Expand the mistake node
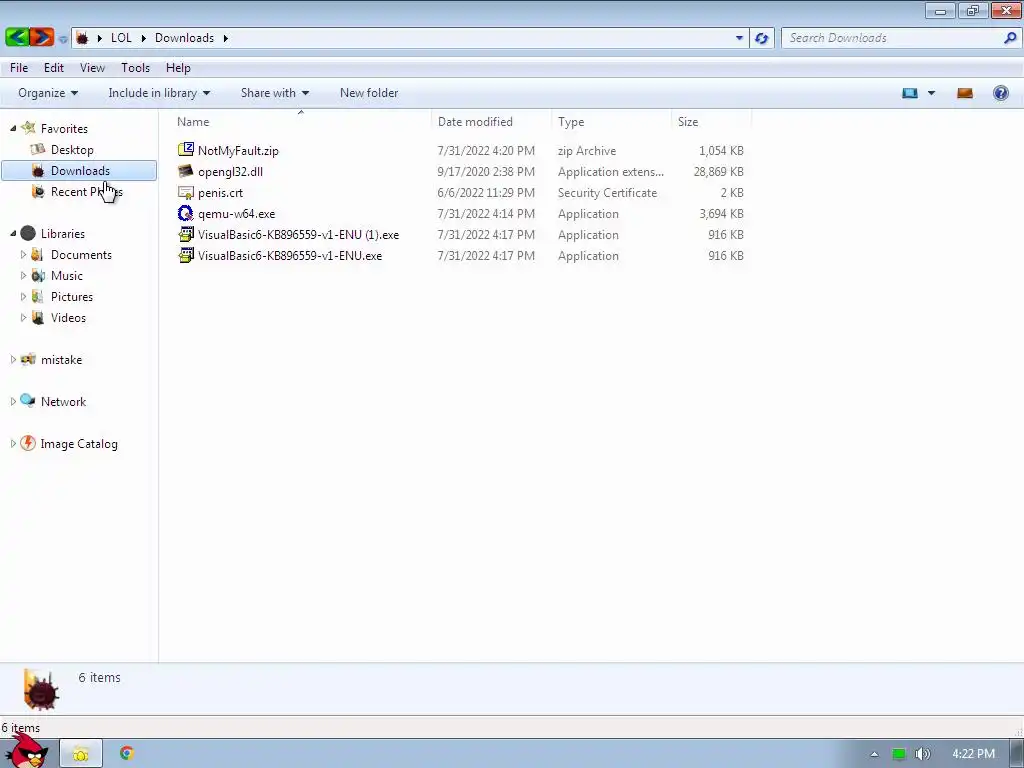Image resolution: width=1024 pixels, height=768 pixels. (x=13, y=360)
